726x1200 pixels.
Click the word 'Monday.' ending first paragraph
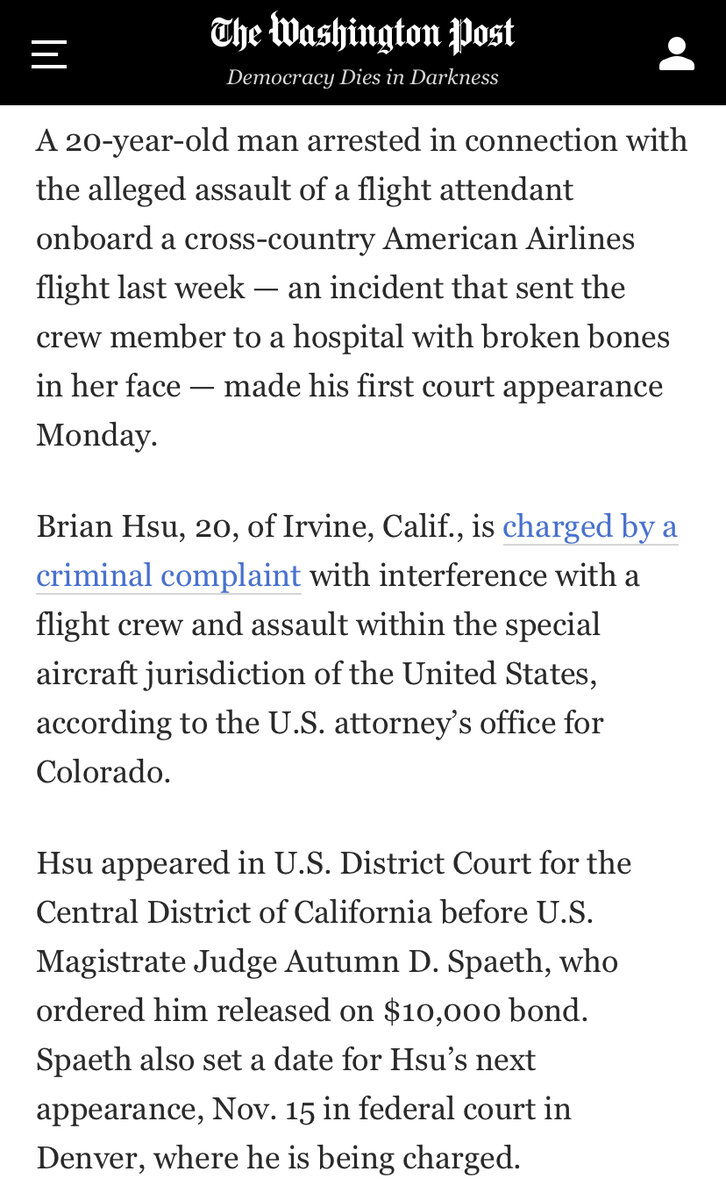click(x=97, y=434)
